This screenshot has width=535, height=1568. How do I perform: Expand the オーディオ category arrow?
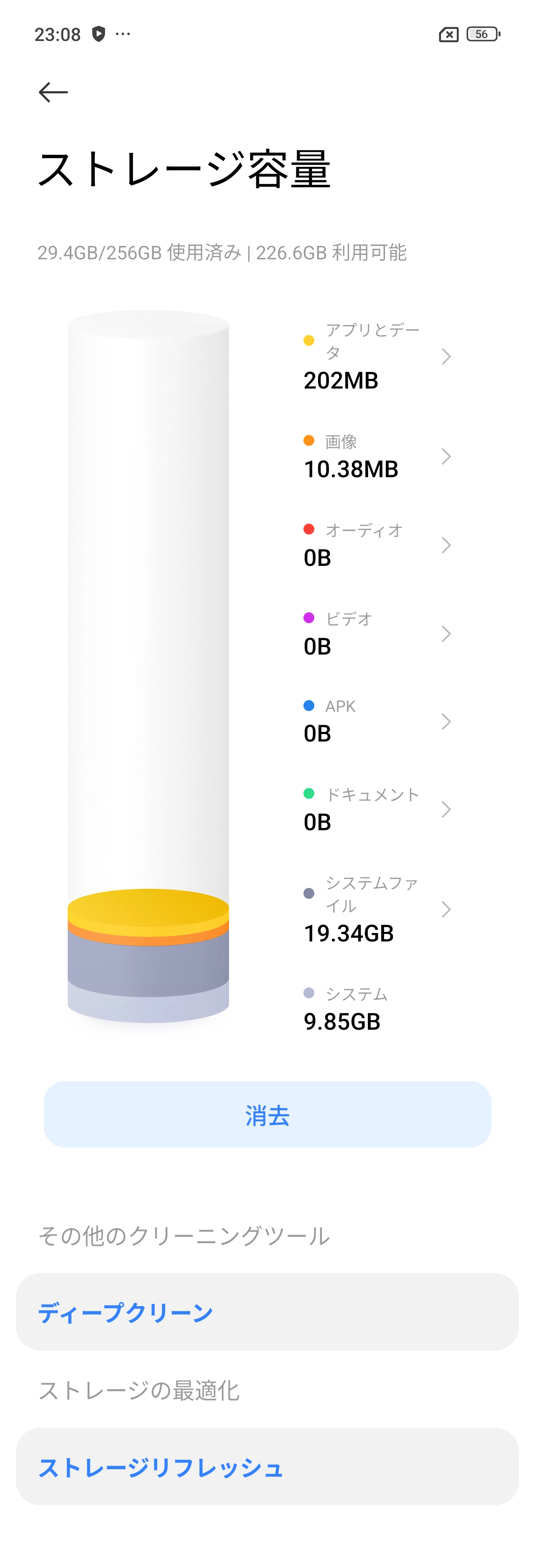pos(446,545)
